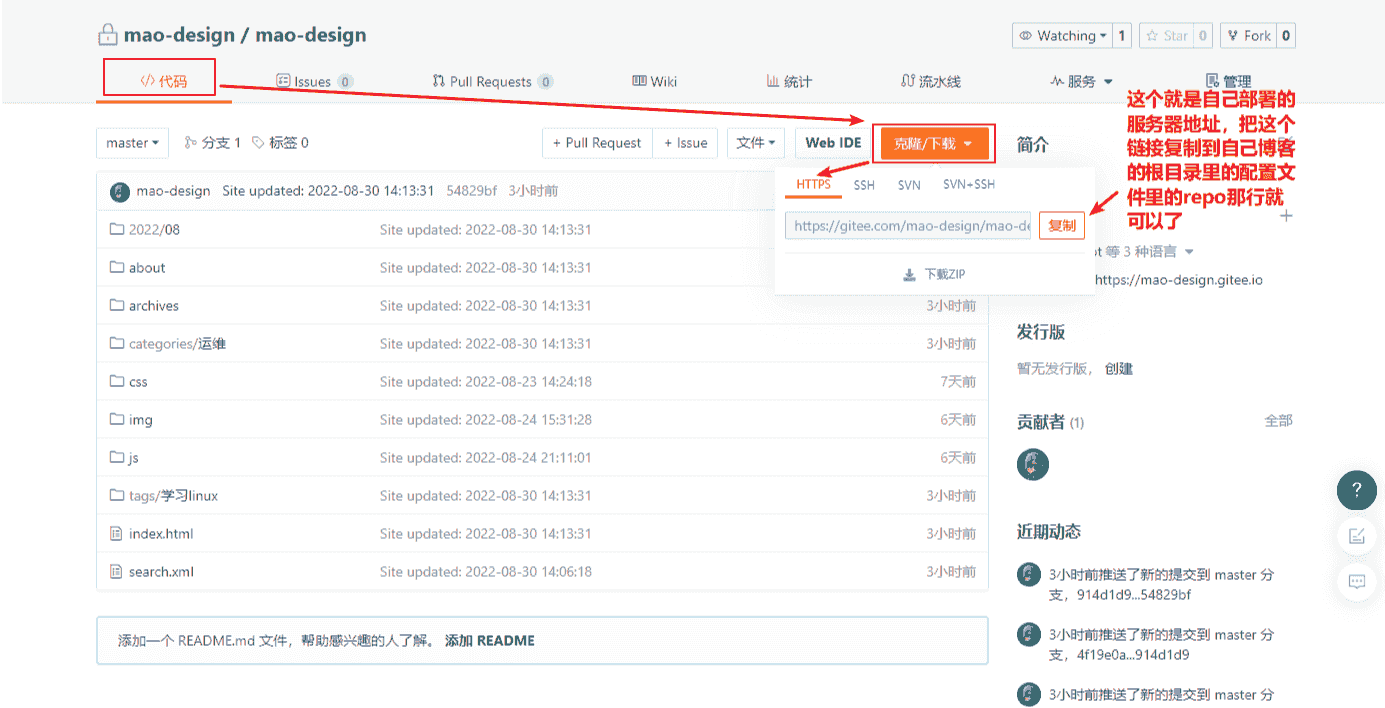Click the help question mark floating button

[x=1356, y=490]
